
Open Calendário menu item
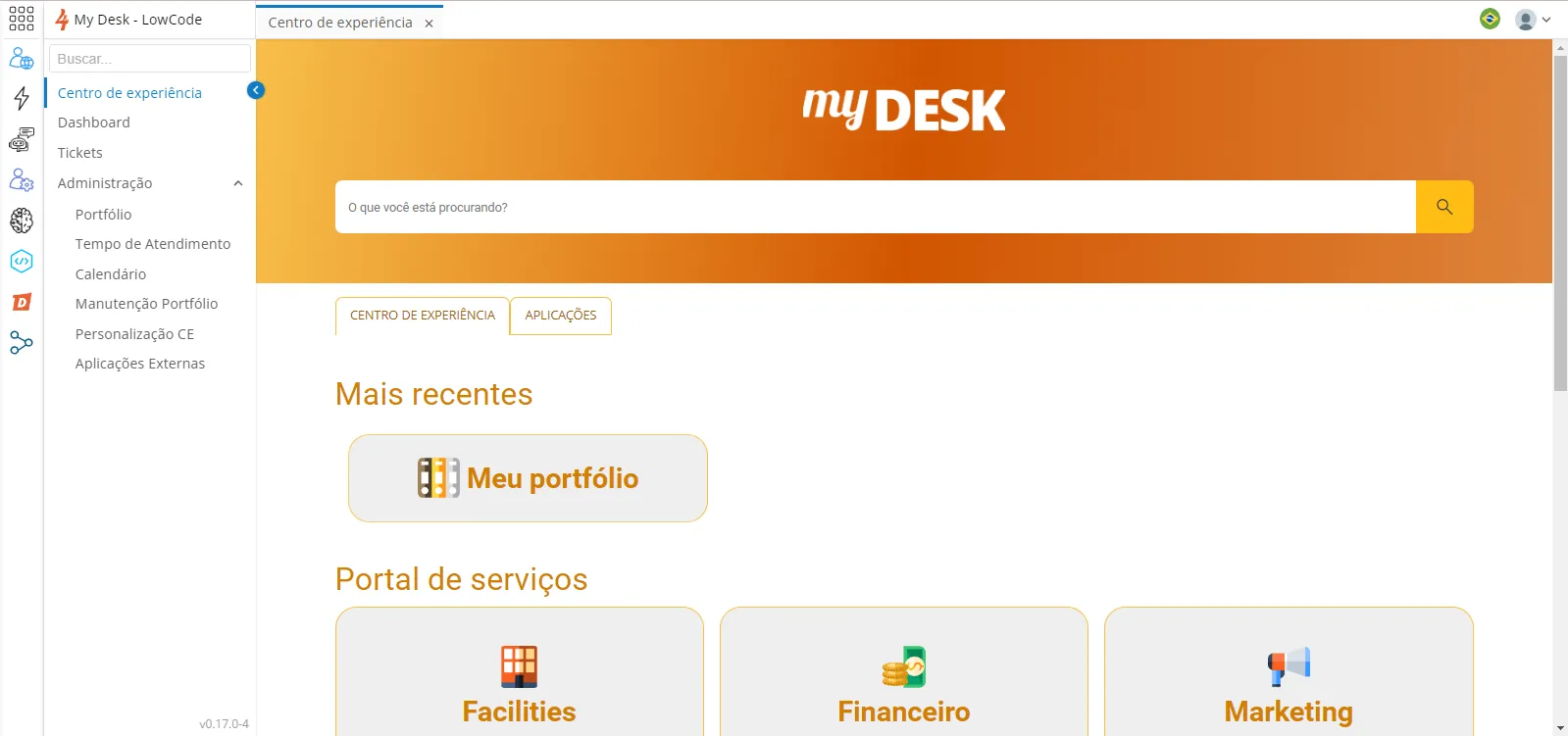point(111,274)
